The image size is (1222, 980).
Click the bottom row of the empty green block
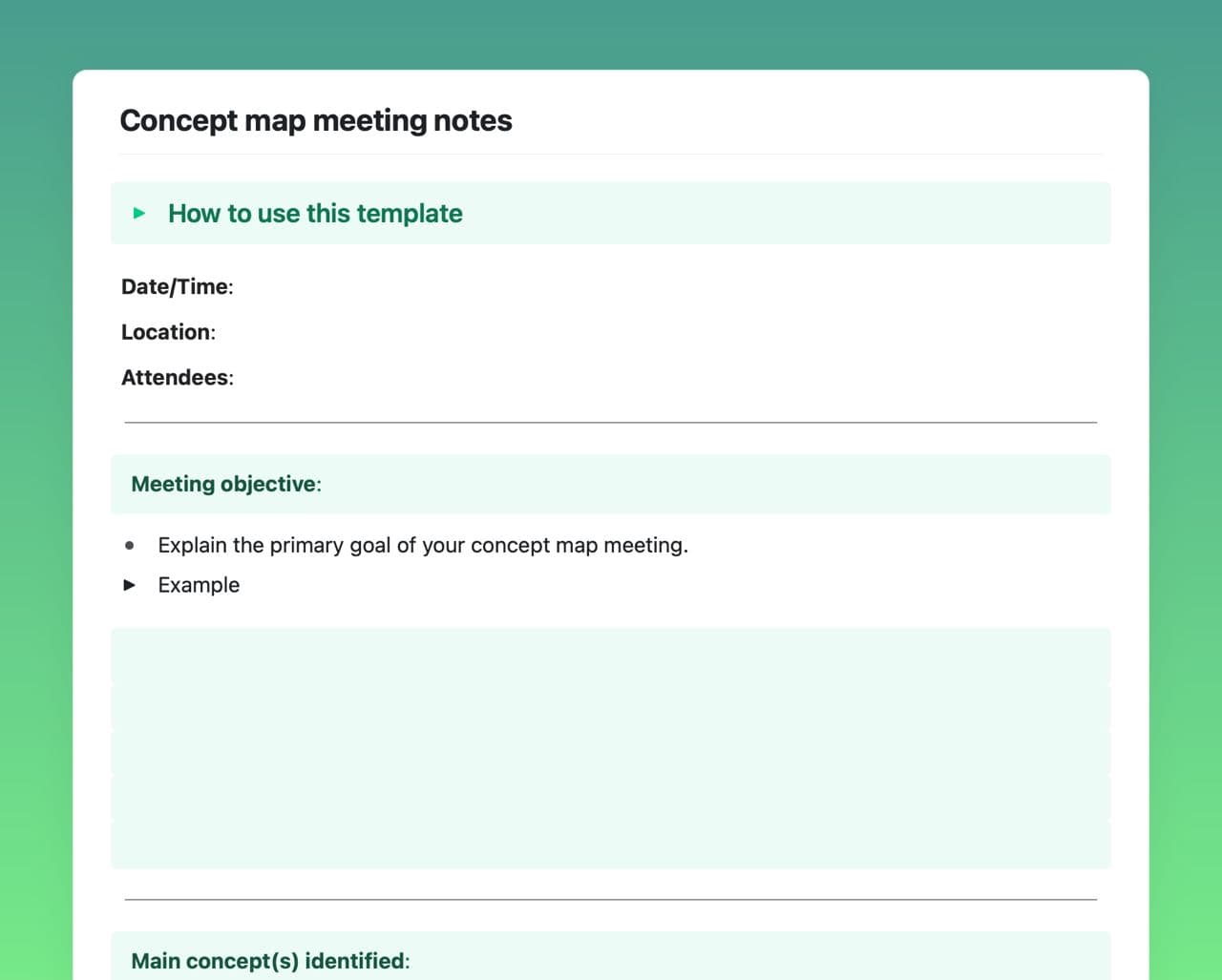pyautogui.click(x=611, y=844)
